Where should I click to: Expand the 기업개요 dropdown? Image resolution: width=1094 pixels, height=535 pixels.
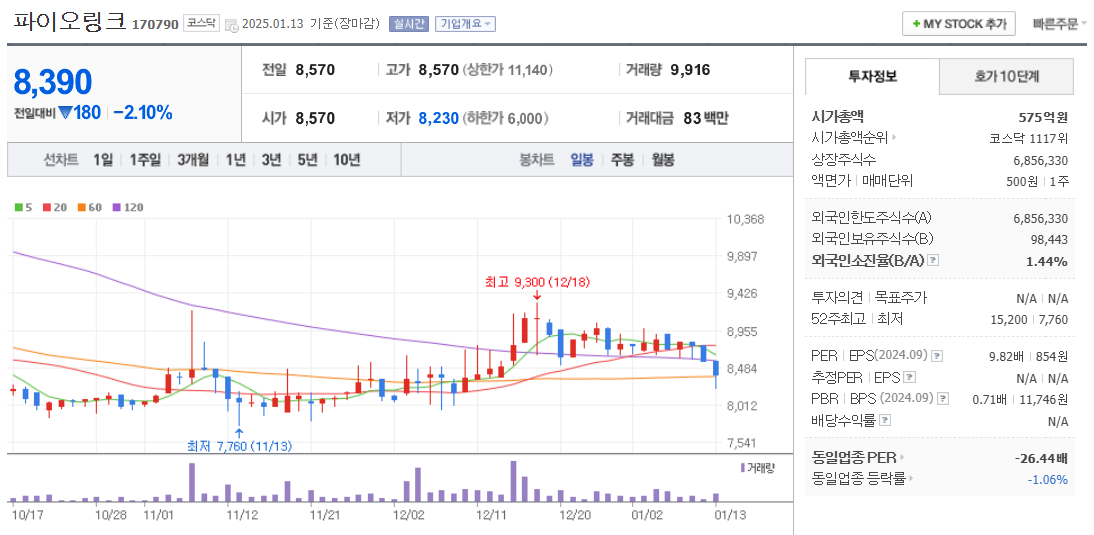(x=465, y=24)
